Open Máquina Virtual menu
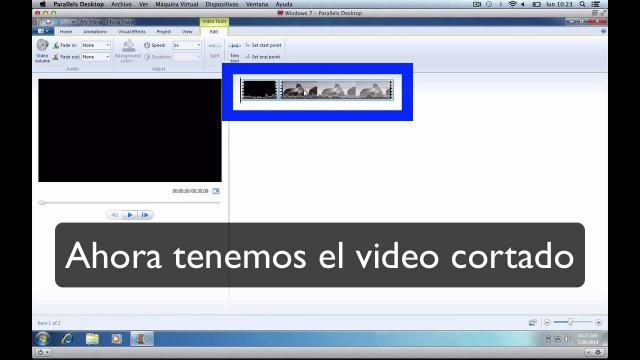640x360 pixels. coord(177,4)
